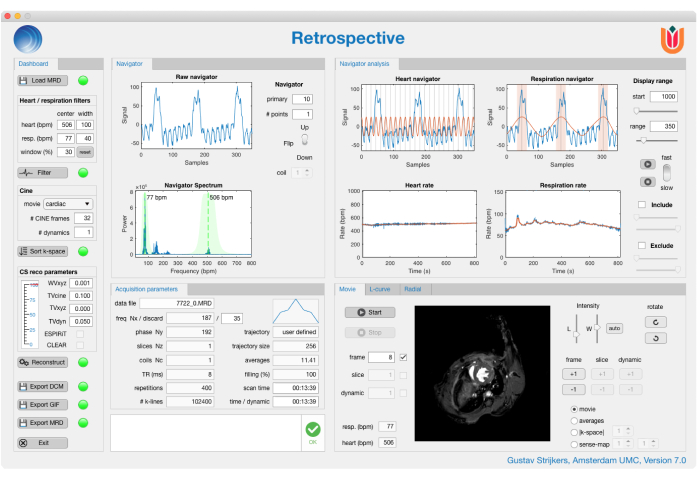Click the green status lamp beside Load MRD
The image size is (697, 479).
[83, 80]
